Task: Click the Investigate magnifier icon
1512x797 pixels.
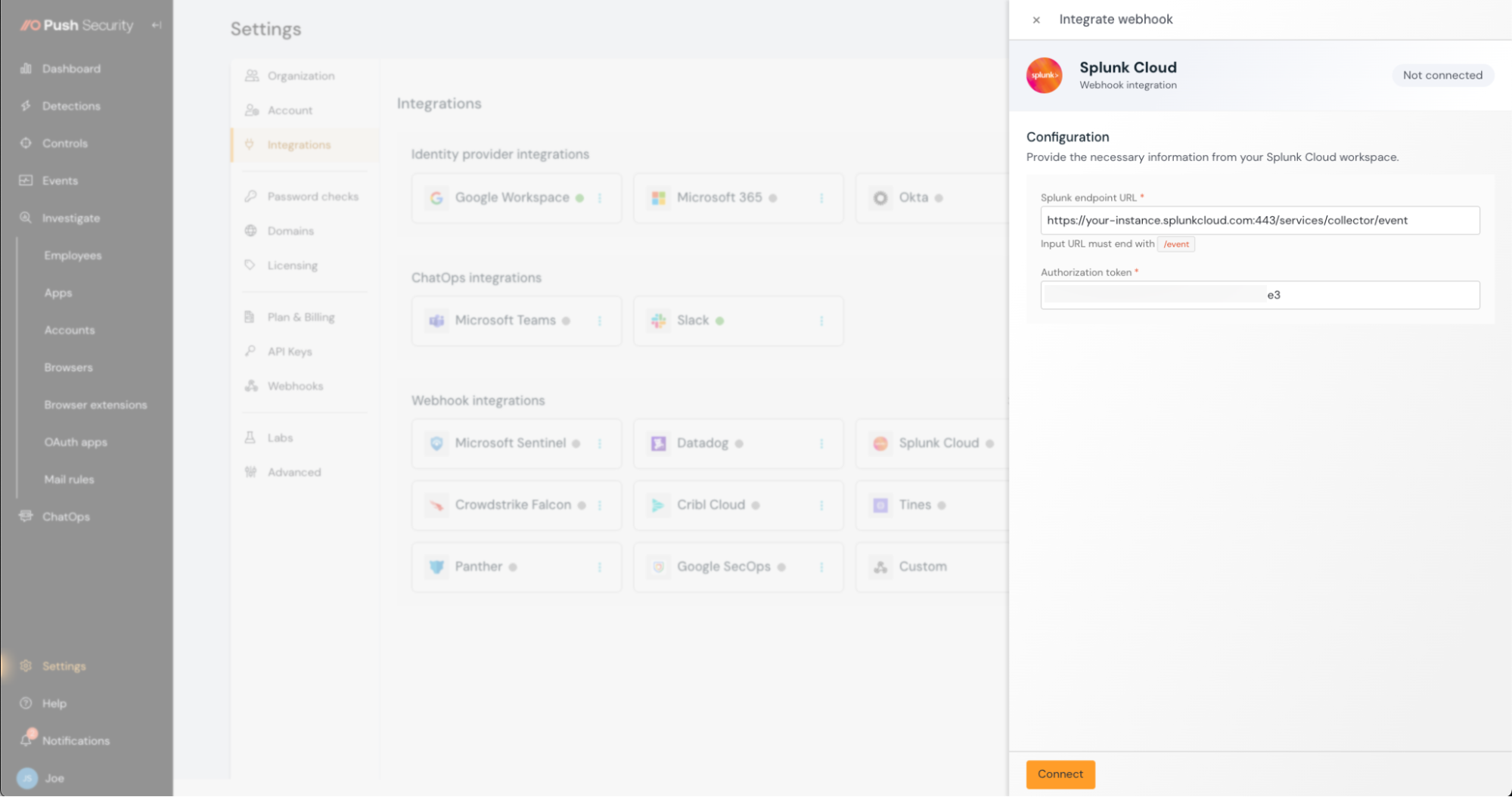Action: pyautogui.click(x=26, y=218)
